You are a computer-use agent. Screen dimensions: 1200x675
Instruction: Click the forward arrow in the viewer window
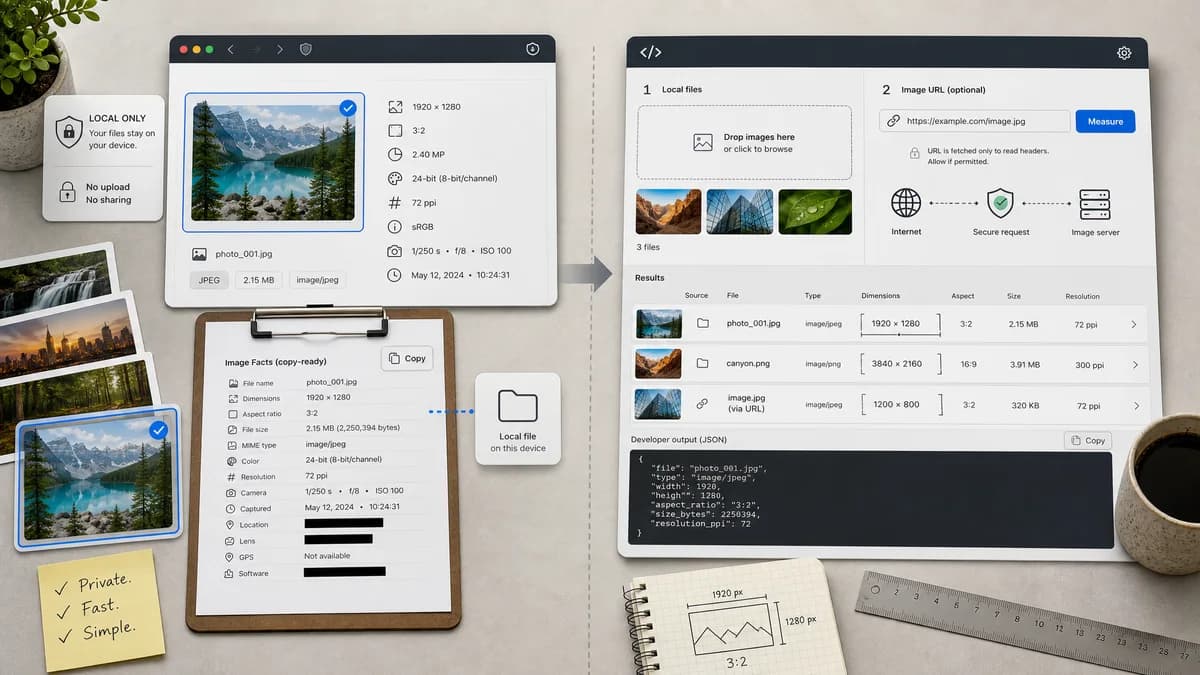point(280,49)
